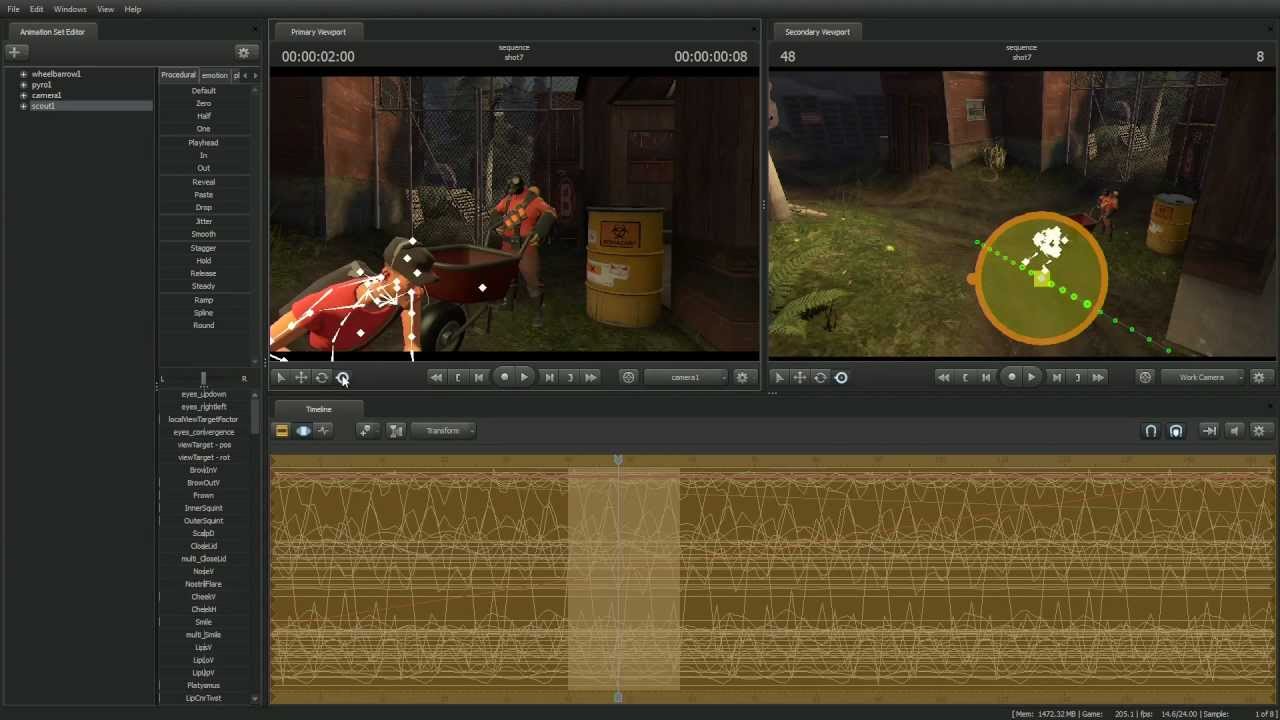
Task: Switch timeline to Graph Editor mode
Action: 323,431
